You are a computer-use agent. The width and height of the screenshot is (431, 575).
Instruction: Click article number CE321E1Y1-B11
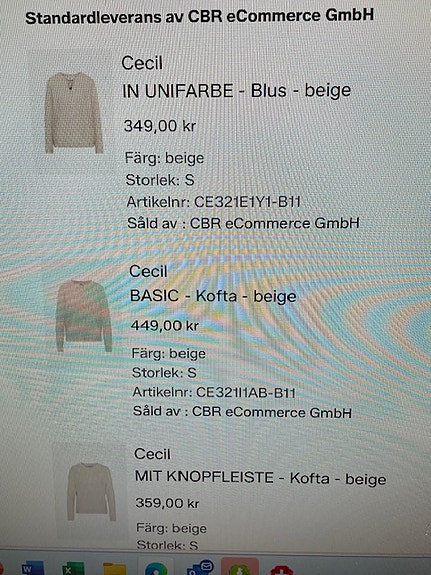tap(247, 202)
